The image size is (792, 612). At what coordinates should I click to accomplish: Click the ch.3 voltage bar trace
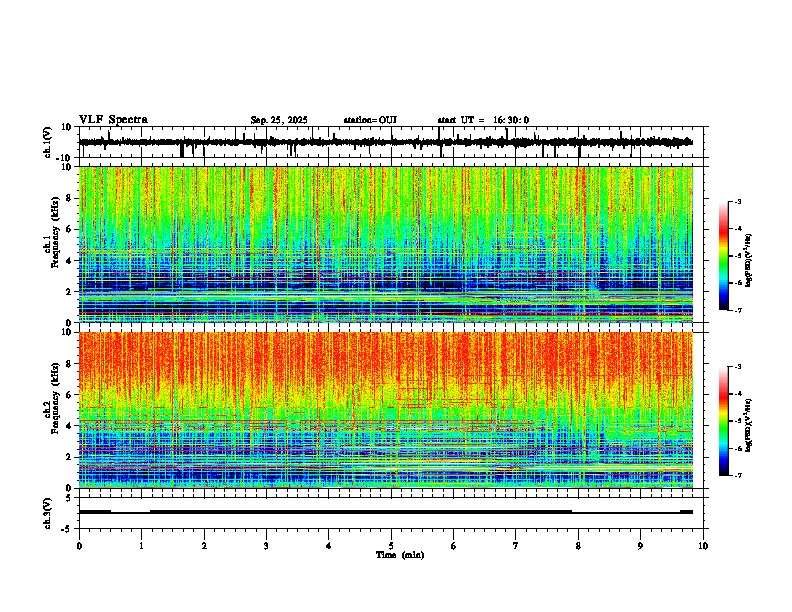pos(386,512)
